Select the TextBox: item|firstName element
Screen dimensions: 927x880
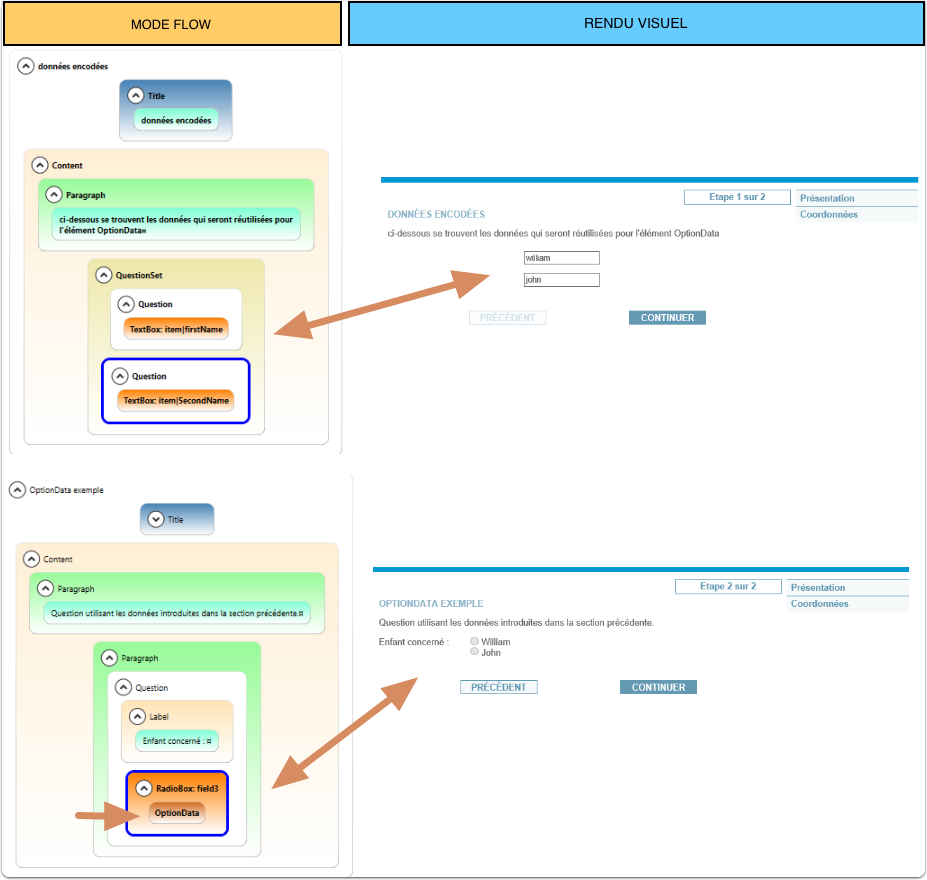tap(176, 329)
